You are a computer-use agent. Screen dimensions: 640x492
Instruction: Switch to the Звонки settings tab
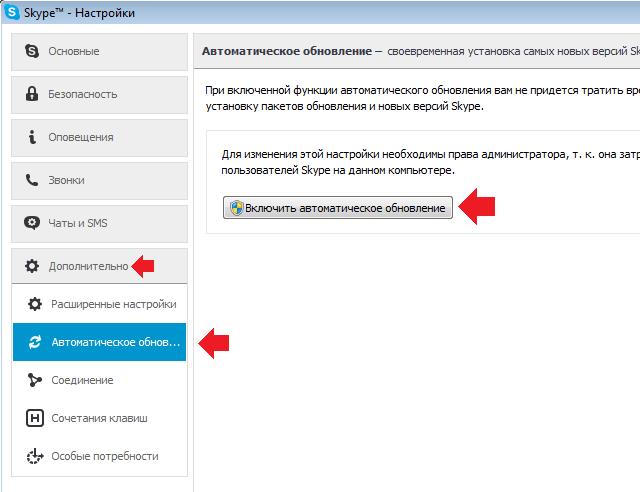[x=98, y=180]
